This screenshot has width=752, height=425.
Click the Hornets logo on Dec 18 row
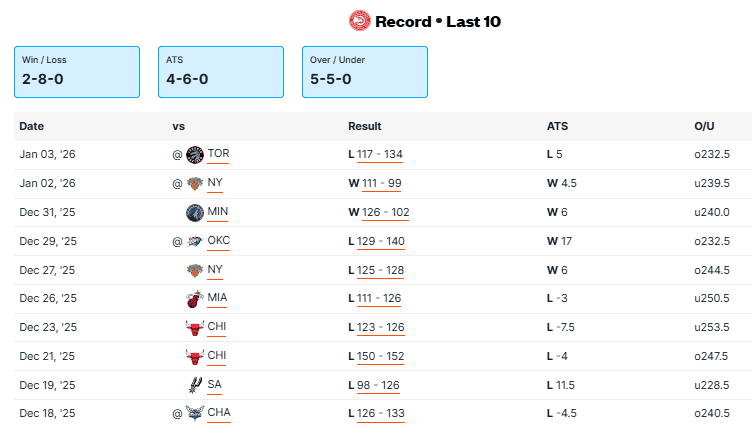pos(195,414)
